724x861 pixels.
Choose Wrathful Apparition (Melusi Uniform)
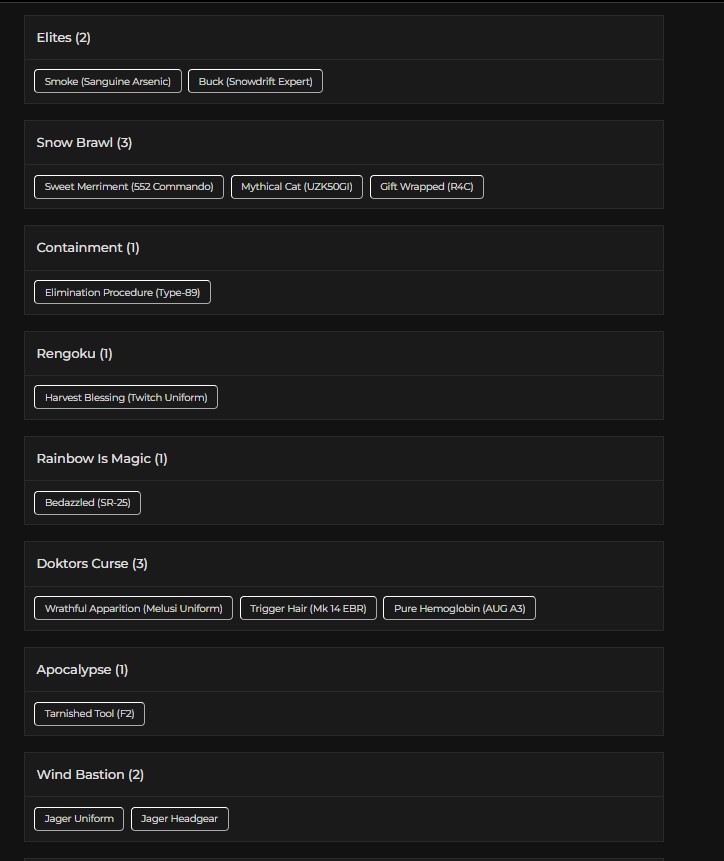[133, 608]
